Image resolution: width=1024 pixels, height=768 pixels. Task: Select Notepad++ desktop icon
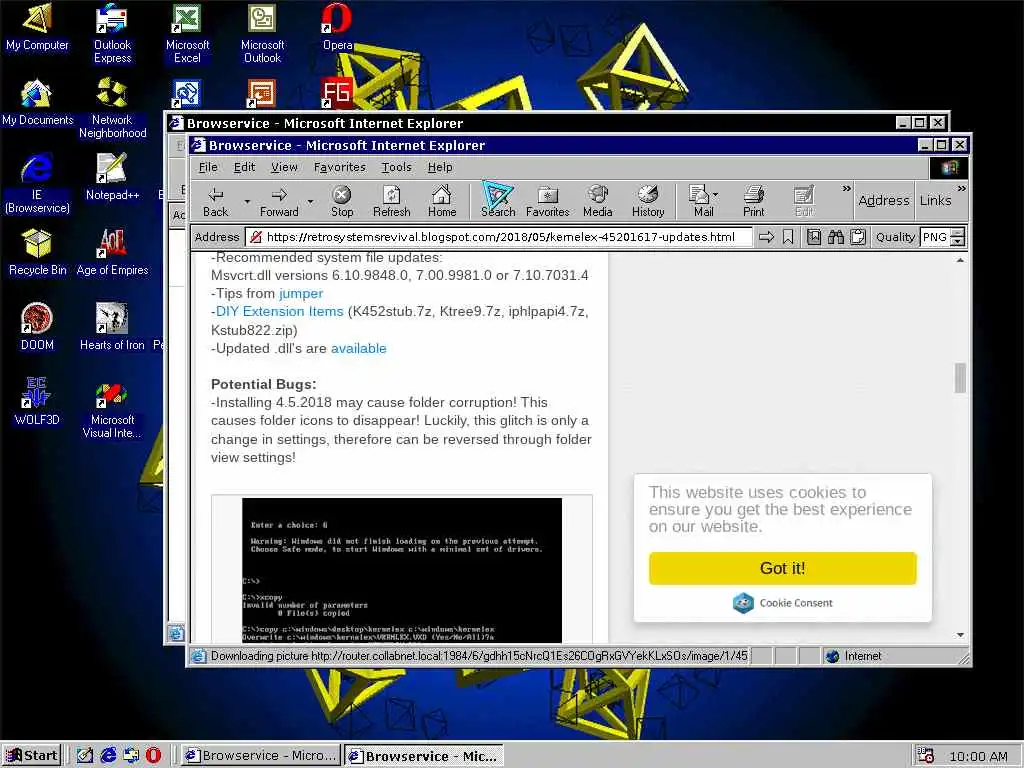[x=112, y=178]
